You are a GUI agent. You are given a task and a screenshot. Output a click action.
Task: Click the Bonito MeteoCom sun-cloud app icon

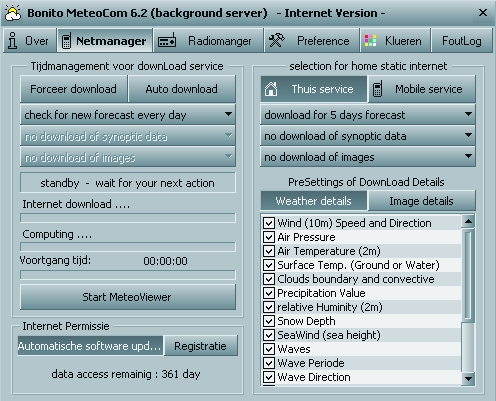point(13,13)
